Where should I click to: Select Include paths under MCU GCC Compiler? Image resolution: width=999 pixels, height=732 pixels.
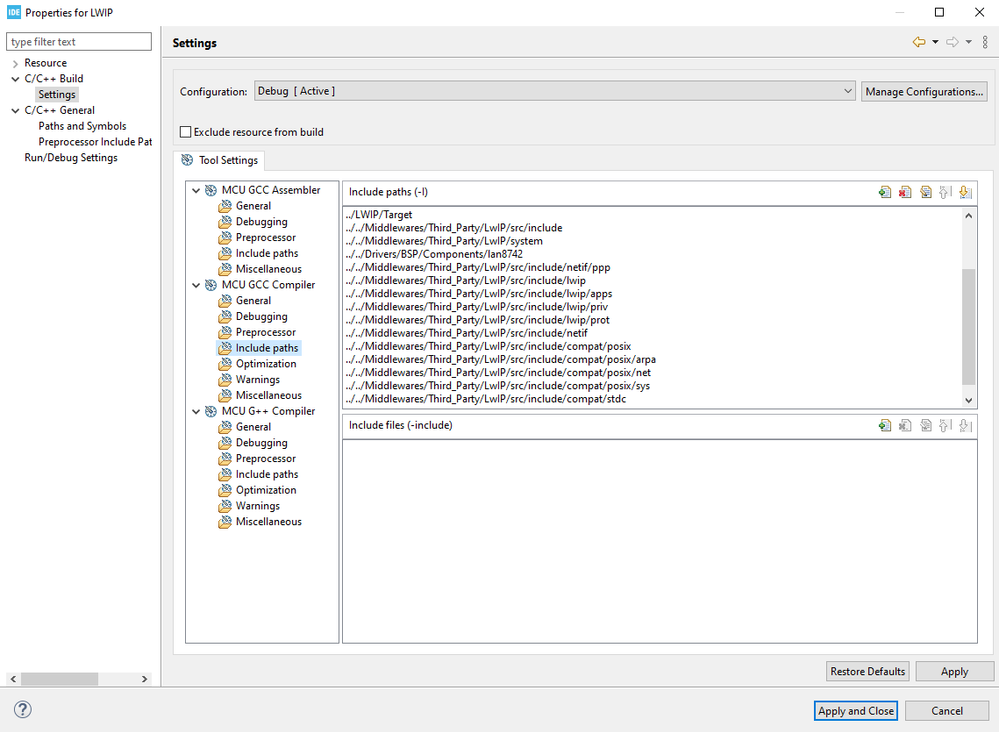[267, 348]
